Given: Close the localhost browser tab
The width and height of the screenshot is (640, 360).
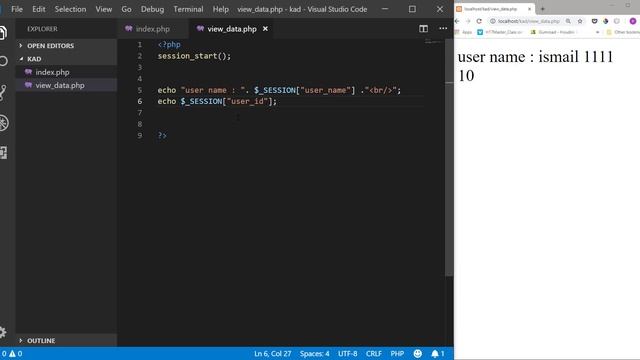Looking at the screenshot, I should pyautogui.click(x=529, y=9).
